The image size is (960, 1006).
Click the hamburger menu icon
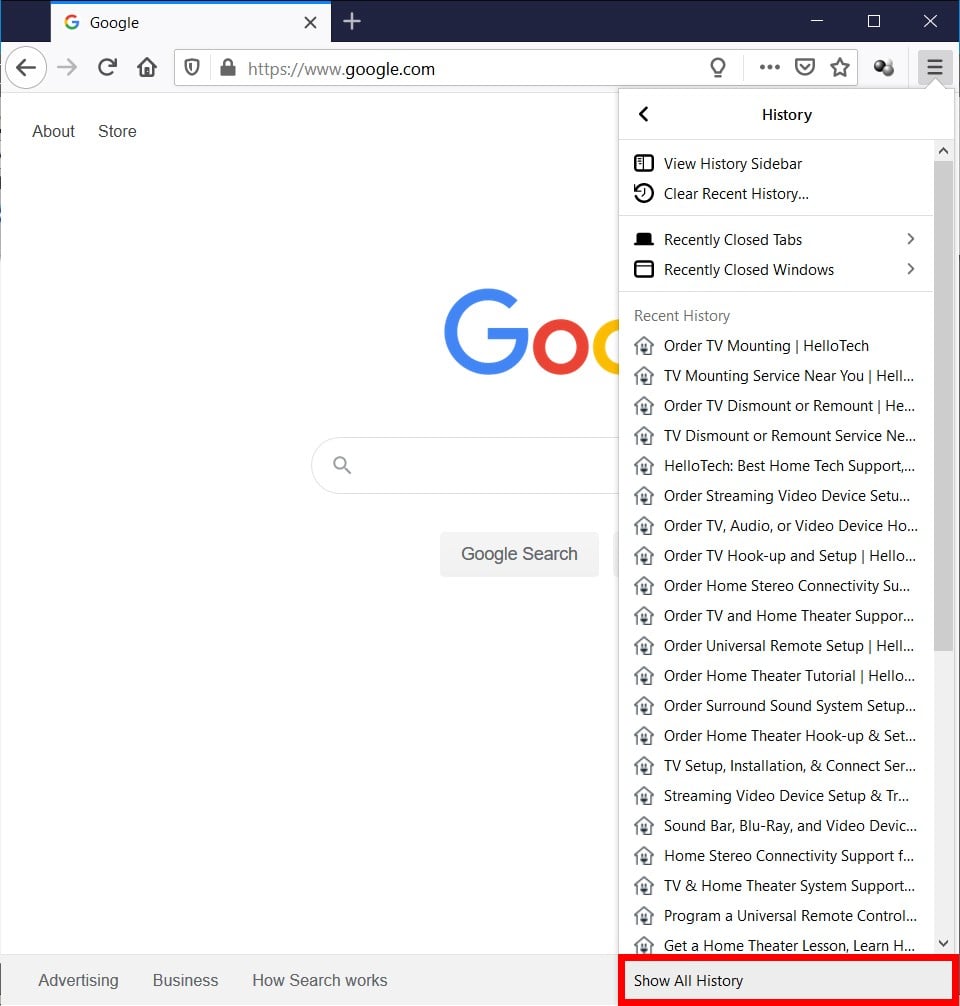[x=934, y=67]
